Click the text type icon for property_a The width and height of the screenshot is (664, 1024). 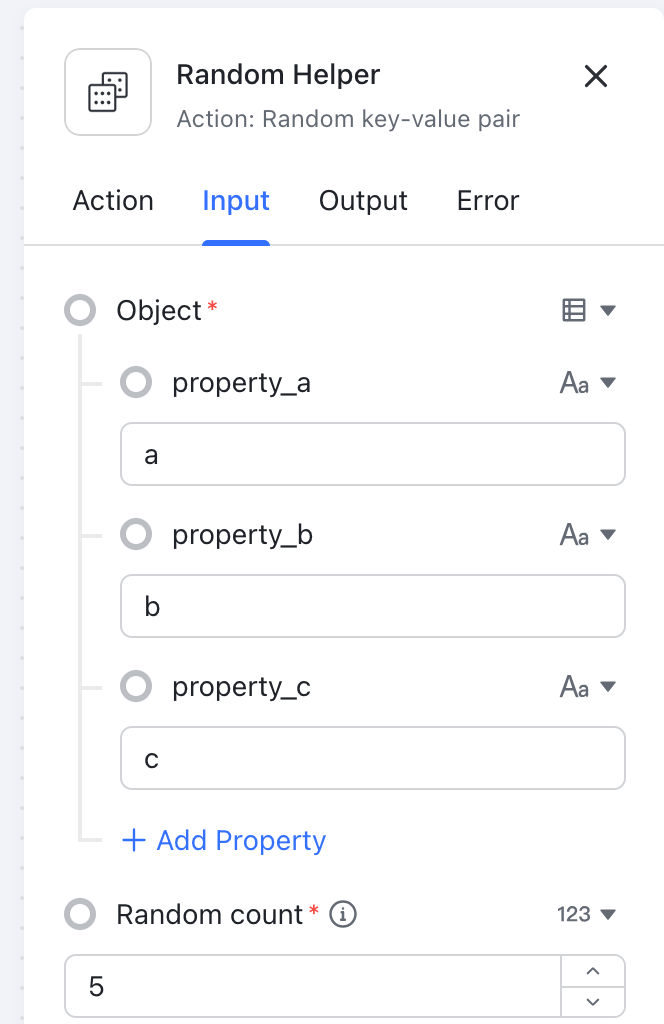[x=574, y=383]
